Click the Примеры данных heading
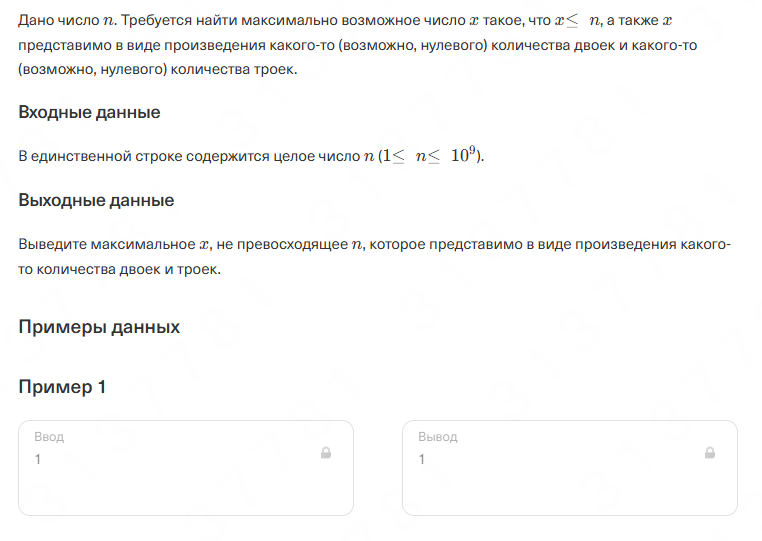The width and height of the screenshot is (762, 541). click(x=99, y=327)
